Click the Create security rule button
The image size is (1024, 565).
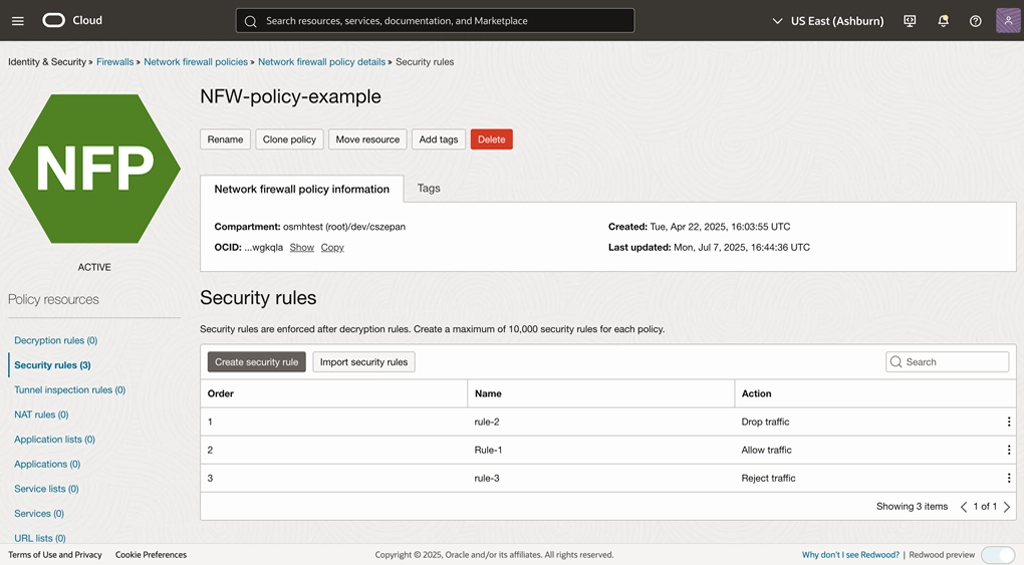click(x=256, y=362)
